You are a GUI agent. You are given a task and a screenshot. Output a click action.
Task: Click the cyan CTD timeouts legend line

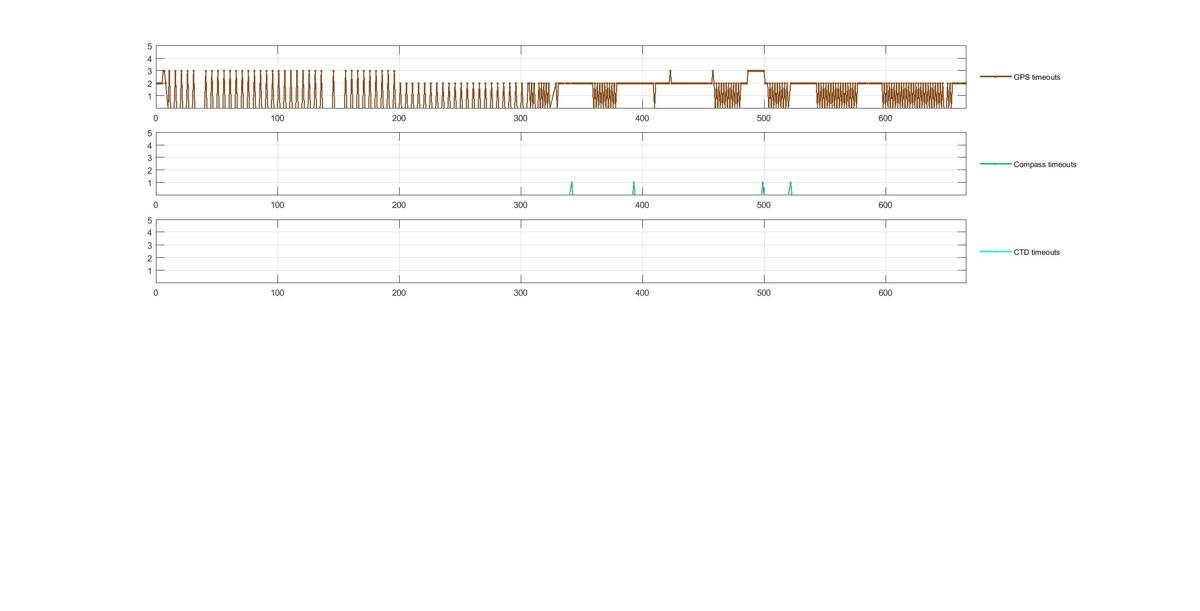995,252
